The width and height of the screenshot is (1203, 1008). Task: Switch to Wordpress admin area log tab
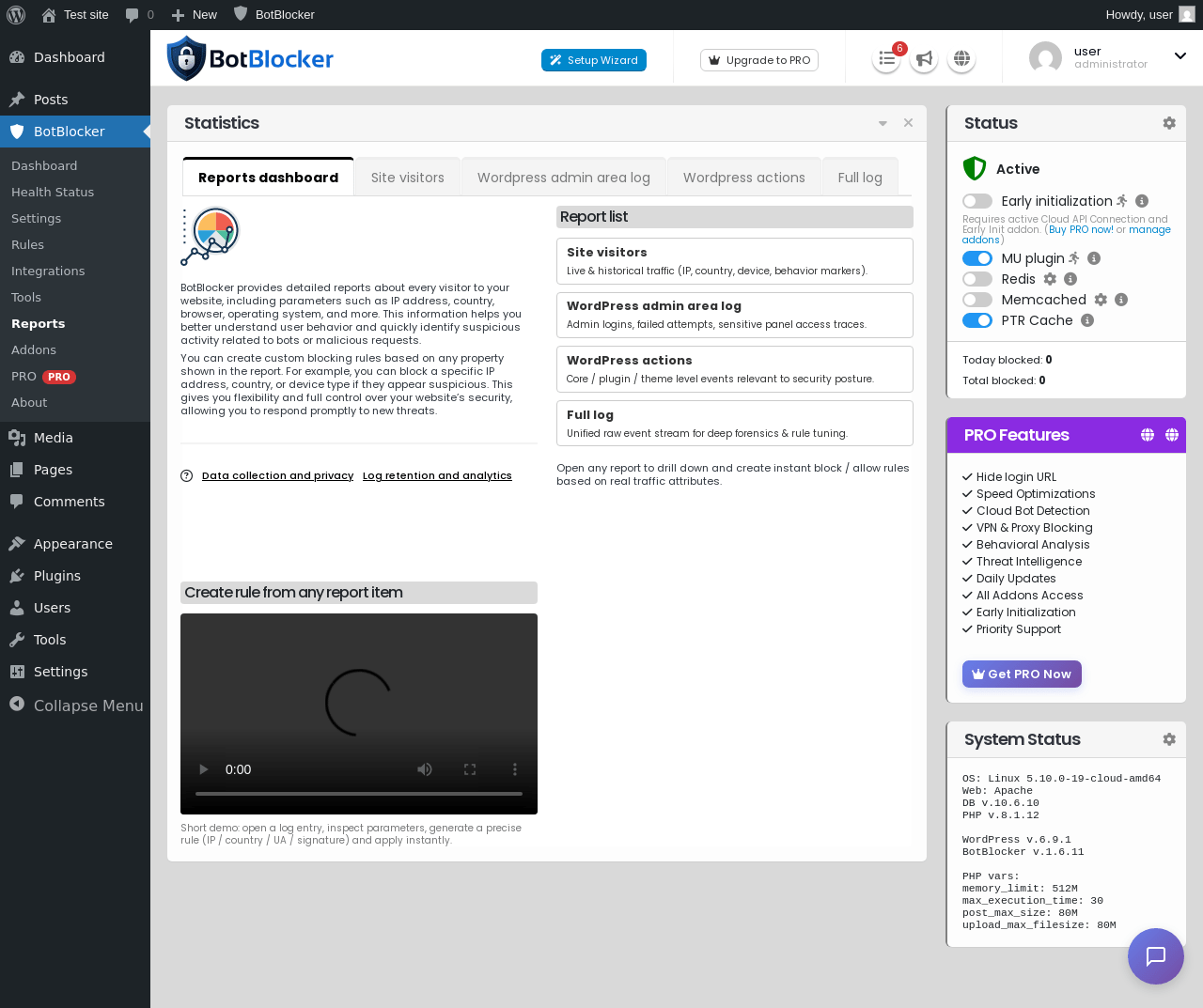click(x=564, y=178)
